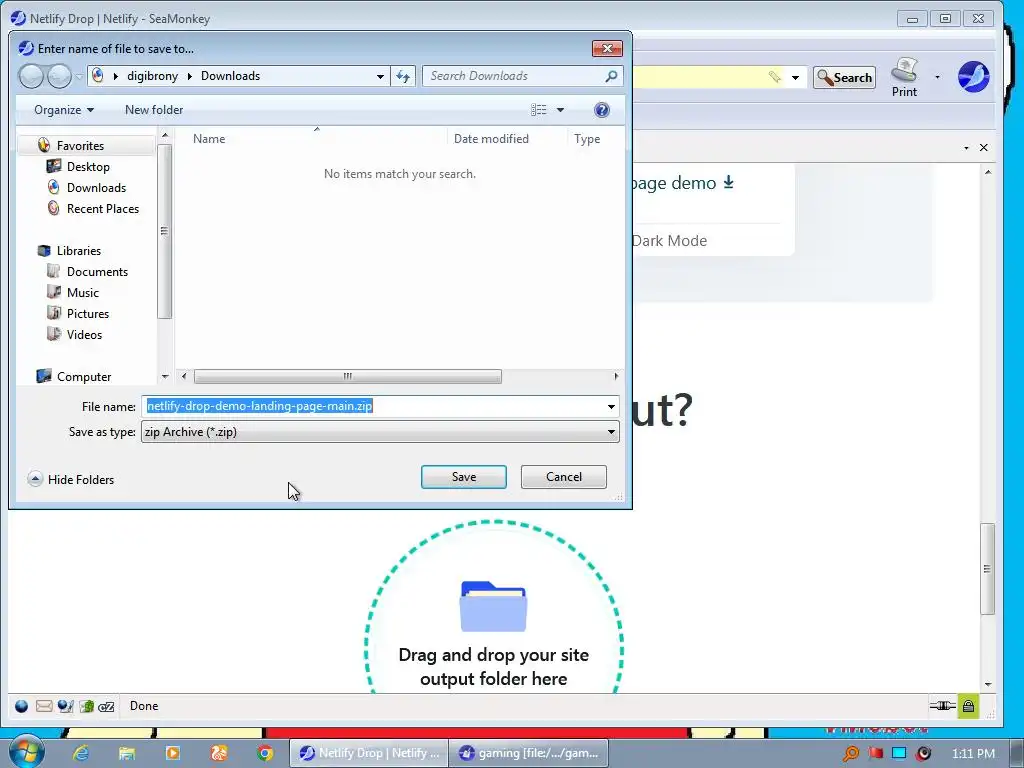Click the tag icon in SeaMonkey URL bar
1024x768 pixels.
[775, 77]
